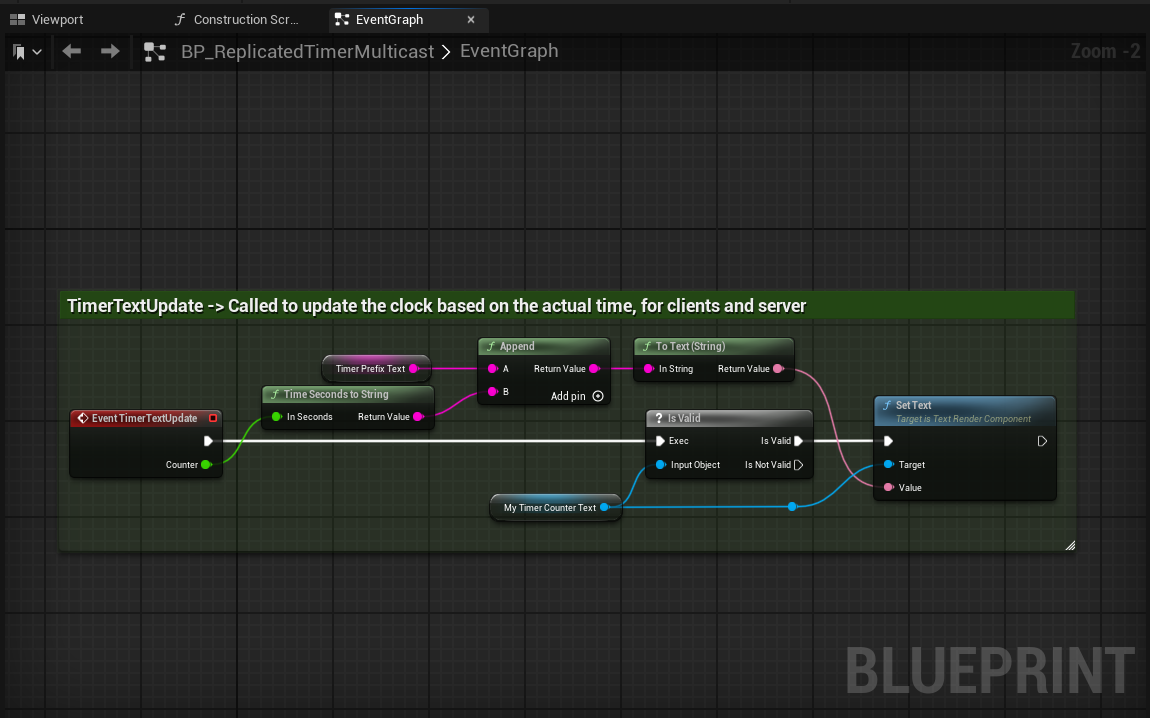Click the Timer Prefix Text output pin
The image size is (1150, 718).
(414, 368)
